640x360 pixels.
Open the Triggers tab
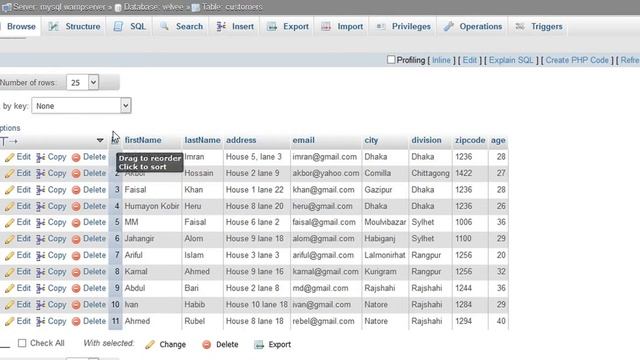pyautogui.click(x=539, y=27)
